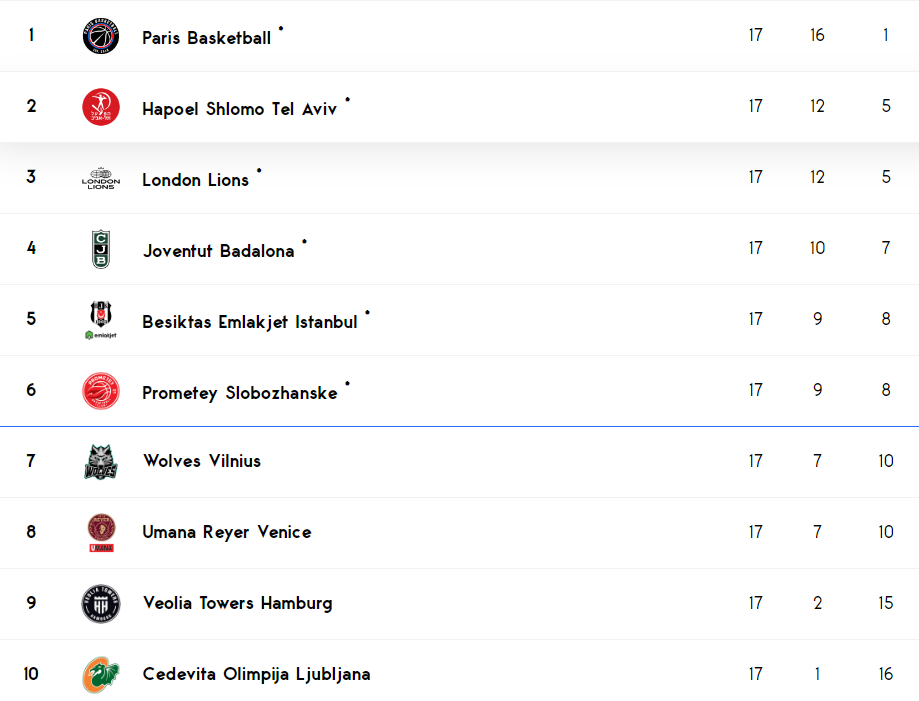Click the Cedevita Olimpija dragon logo
Viewport: 919px width, 701px height.
(101, 675)
